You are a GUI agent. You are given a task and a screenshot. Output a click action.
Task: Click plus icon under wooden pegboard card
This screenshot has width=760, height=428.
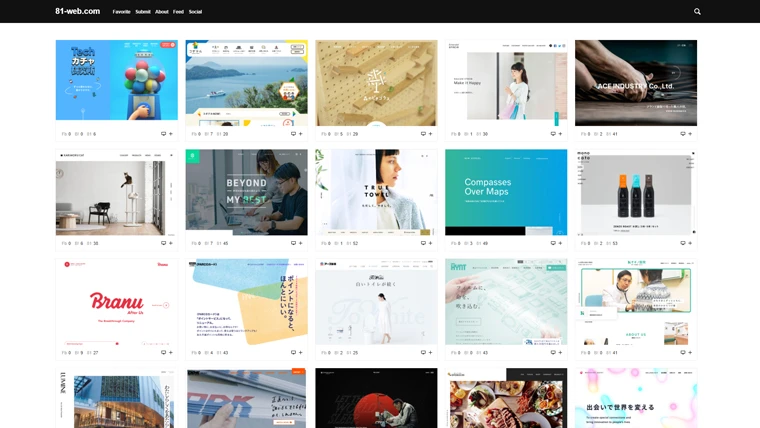pos(430,134)
